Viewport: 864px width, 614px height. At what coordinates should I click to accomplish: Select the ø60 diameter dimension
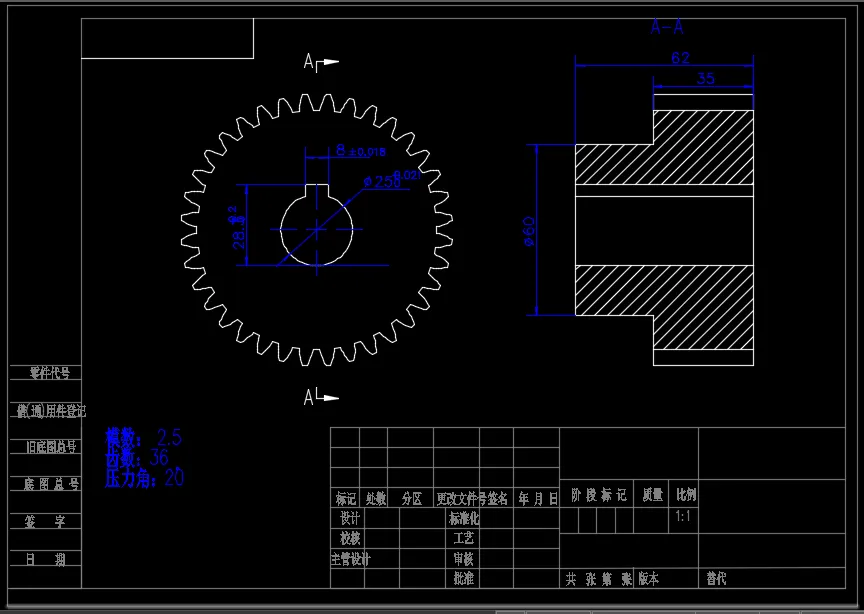528,231
